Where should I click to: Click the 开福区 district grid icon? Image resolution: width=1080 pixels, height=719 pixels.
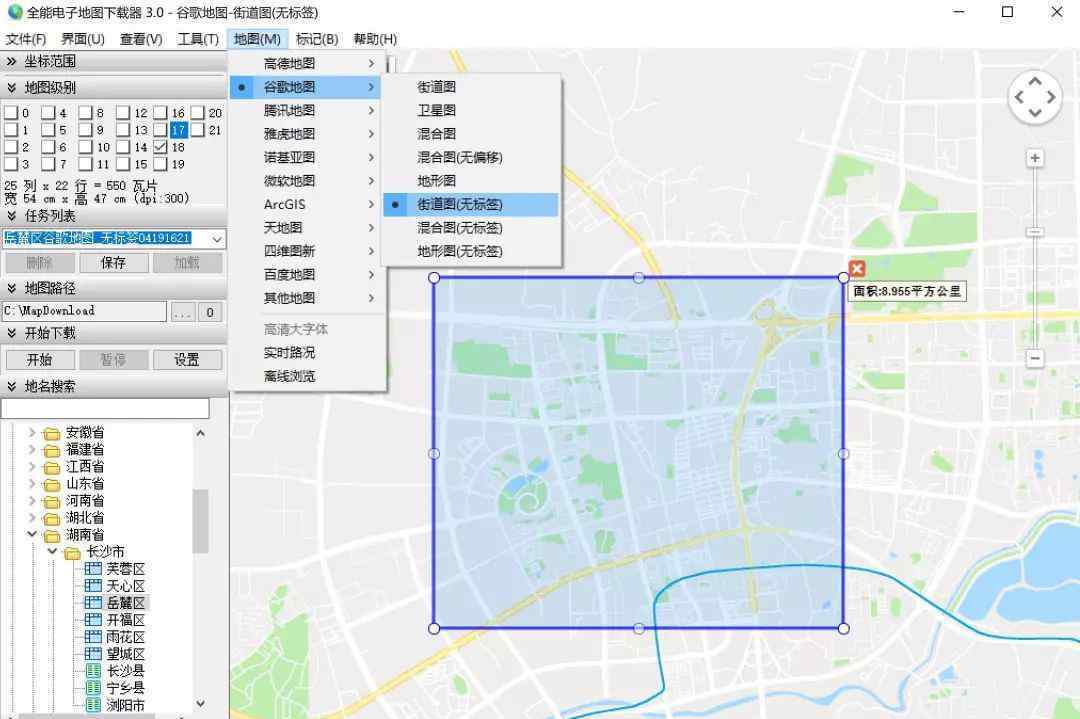click(93, 620)
